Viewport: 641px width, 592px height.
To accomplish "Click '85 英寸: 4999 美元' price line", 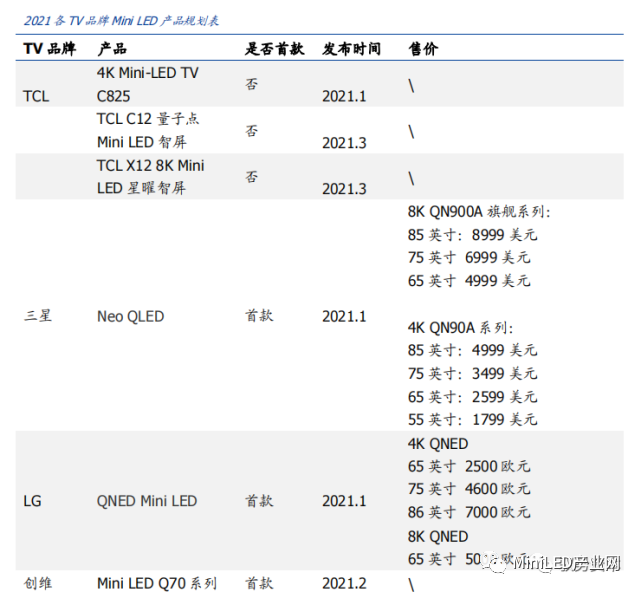I will pyautogui.click(x=472, y=350).
